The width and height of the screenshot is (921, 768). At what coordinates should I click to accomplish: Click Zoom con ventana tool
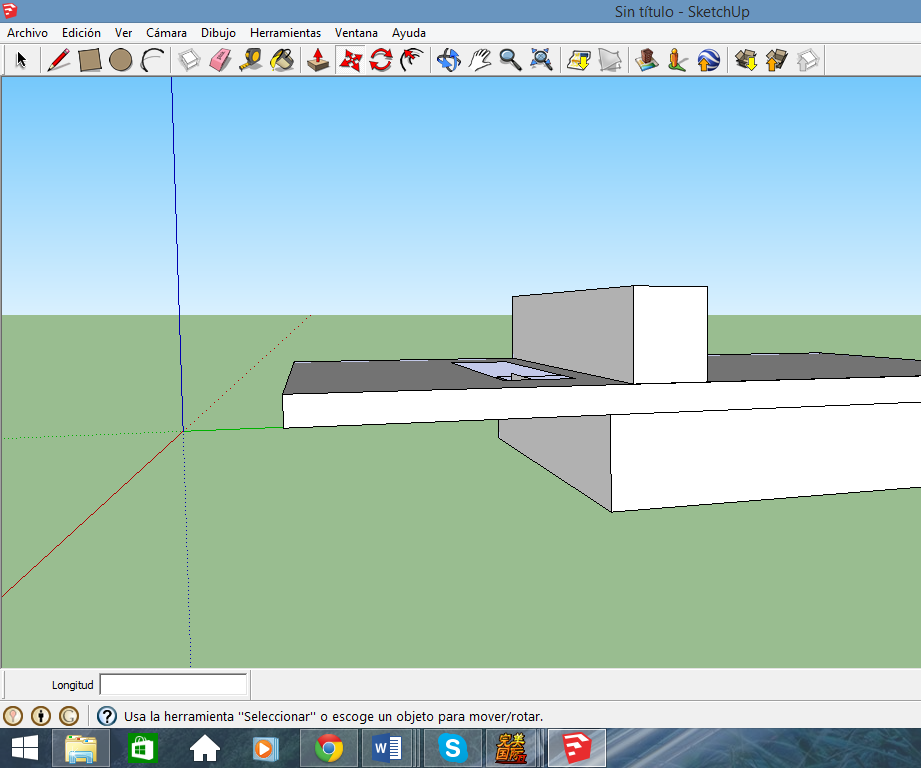coord(541,60)
